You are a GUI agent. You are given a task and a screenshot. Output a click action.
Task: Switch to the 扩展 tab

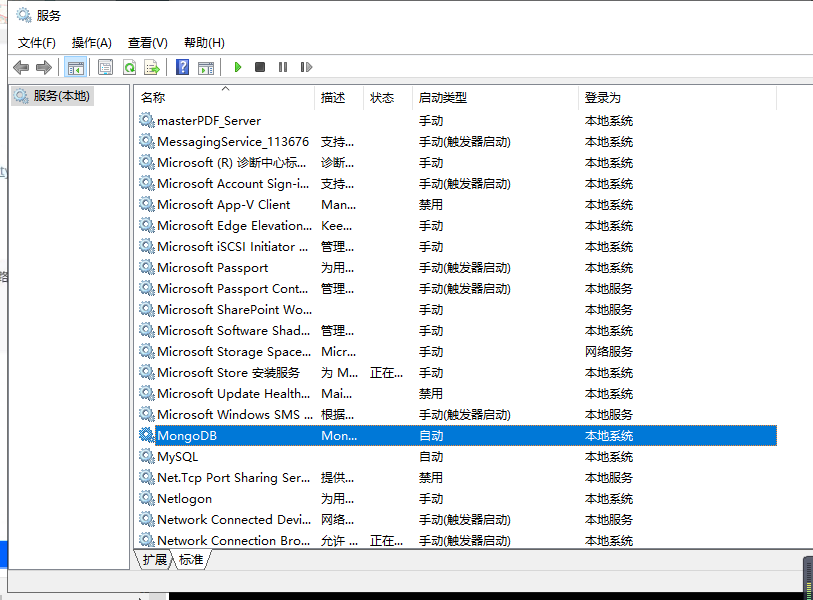coord(155,560)
